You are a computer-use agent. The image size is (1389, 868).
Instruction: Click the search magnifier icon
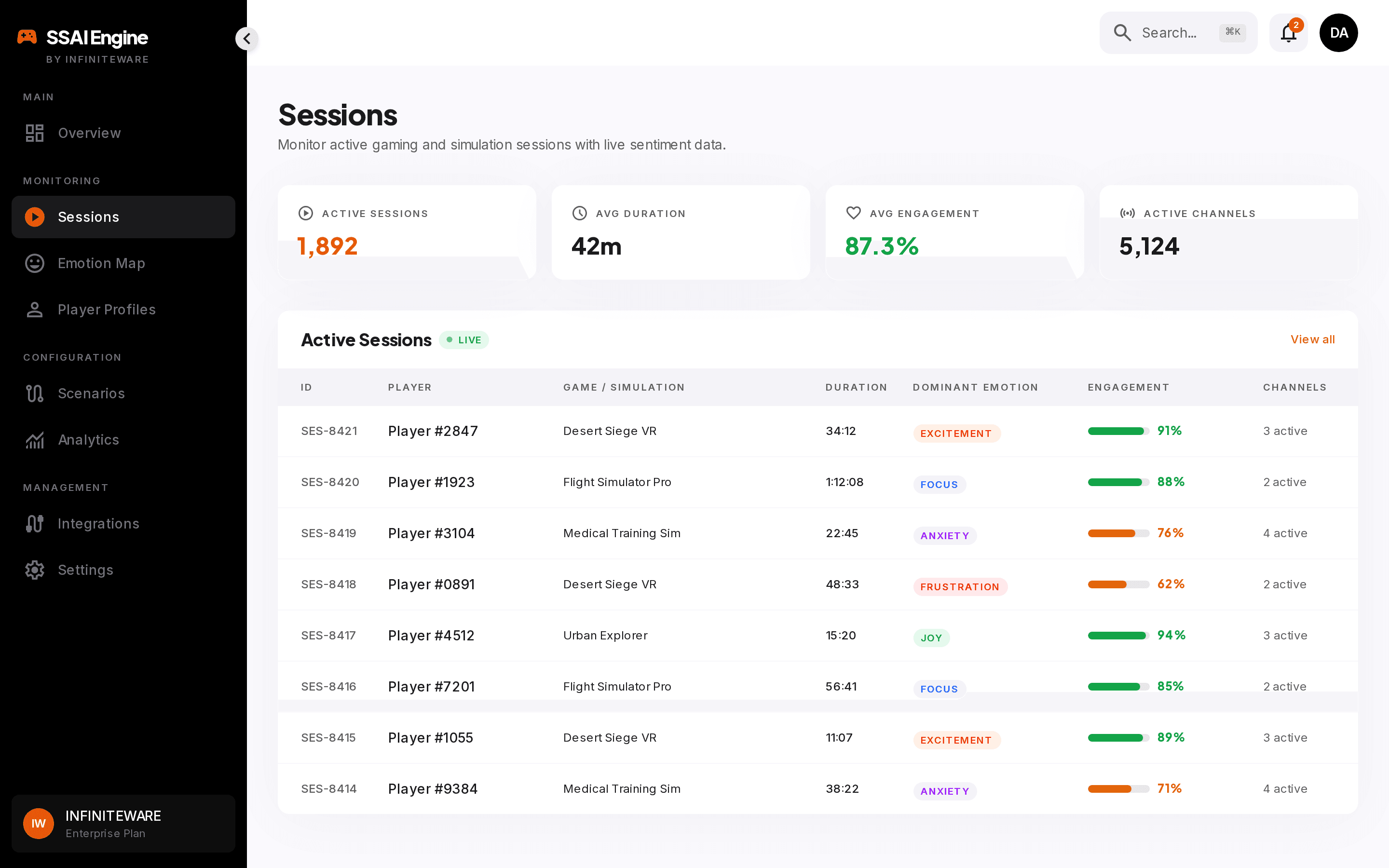(x=1122, y=33)
